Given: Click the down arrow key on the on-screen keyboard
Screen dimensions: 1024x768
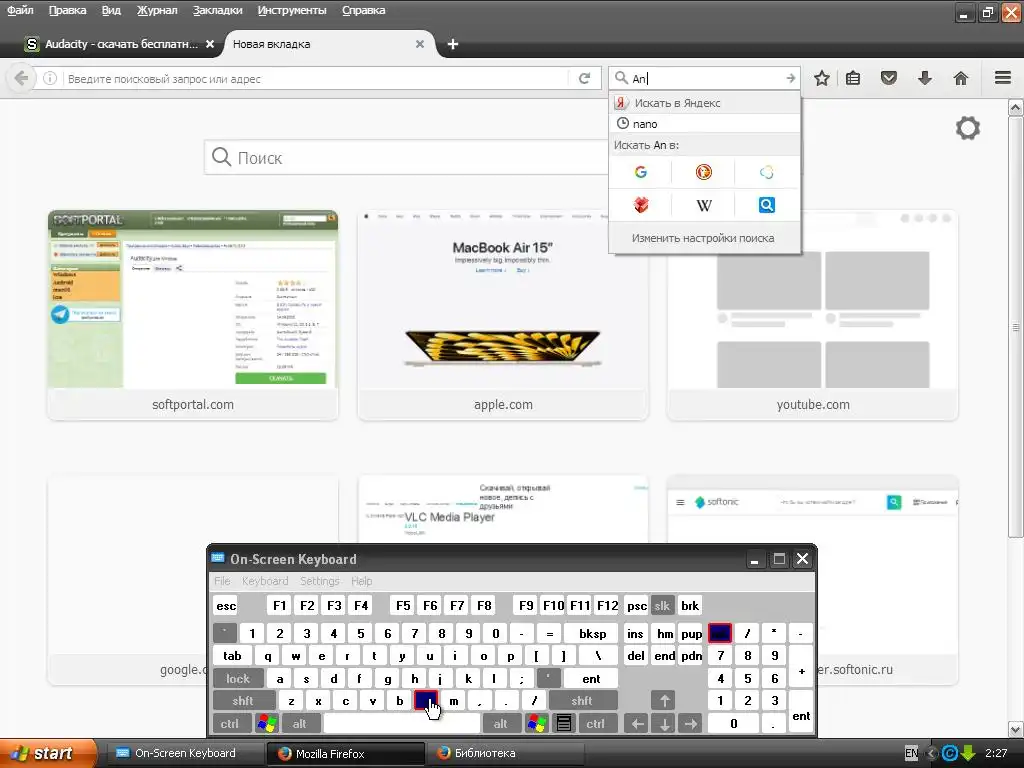Looking at the screenshot, I should (x=664, y=723).
